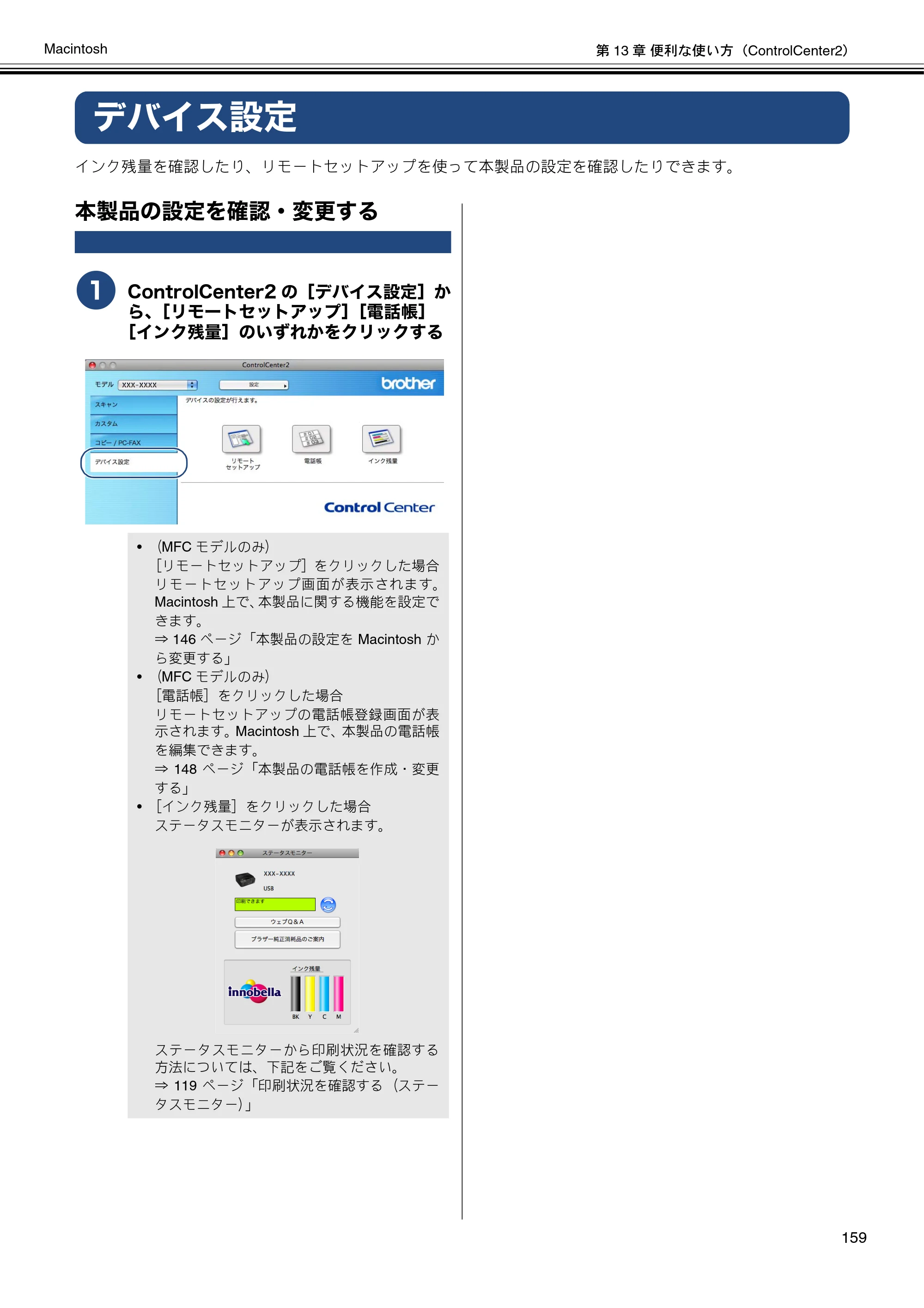Select the カスタム tab in sidebar

134,424
